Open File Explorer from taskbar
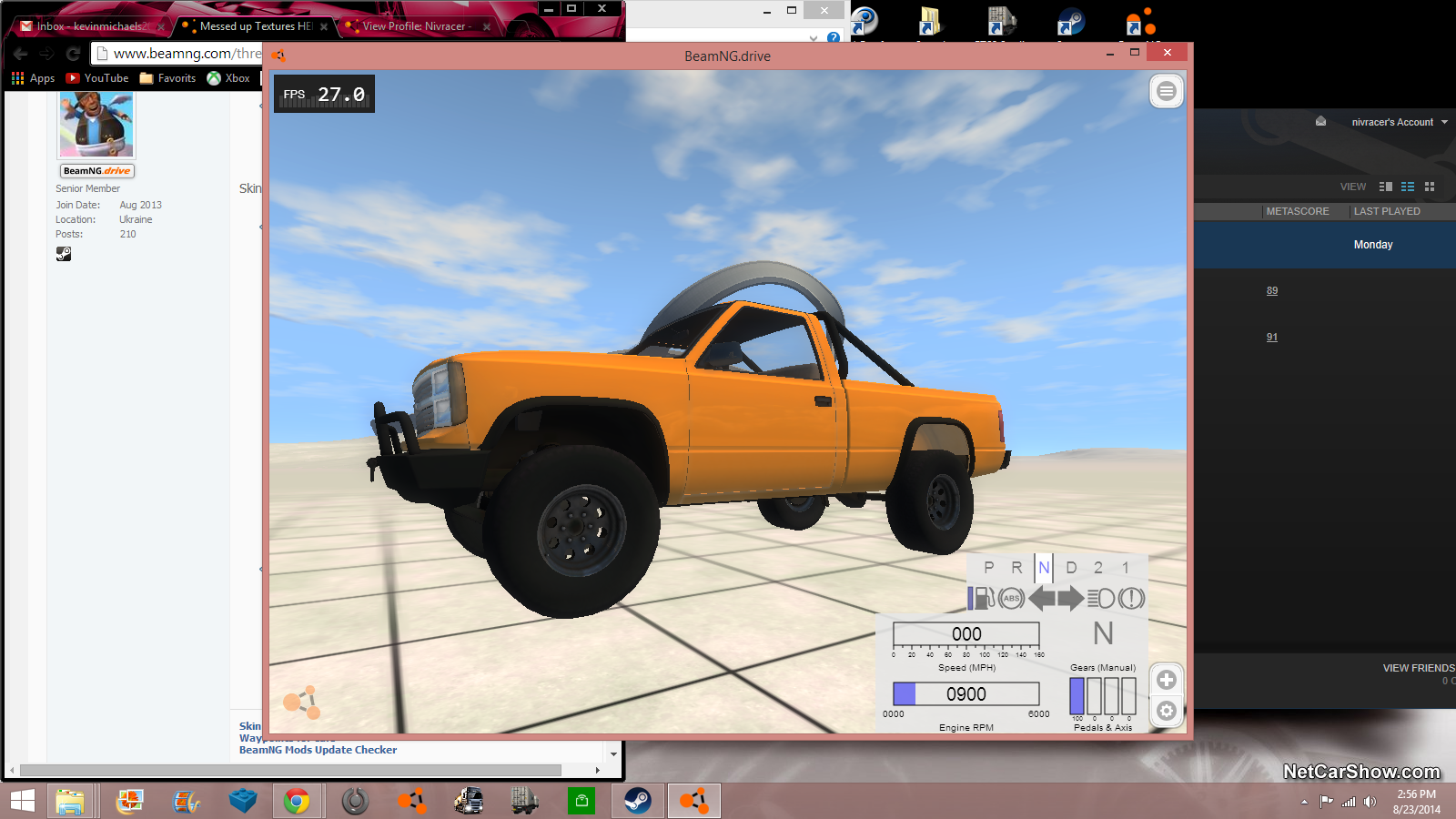The height and width of the screenshot is (819, 1456). click(70, 801)
